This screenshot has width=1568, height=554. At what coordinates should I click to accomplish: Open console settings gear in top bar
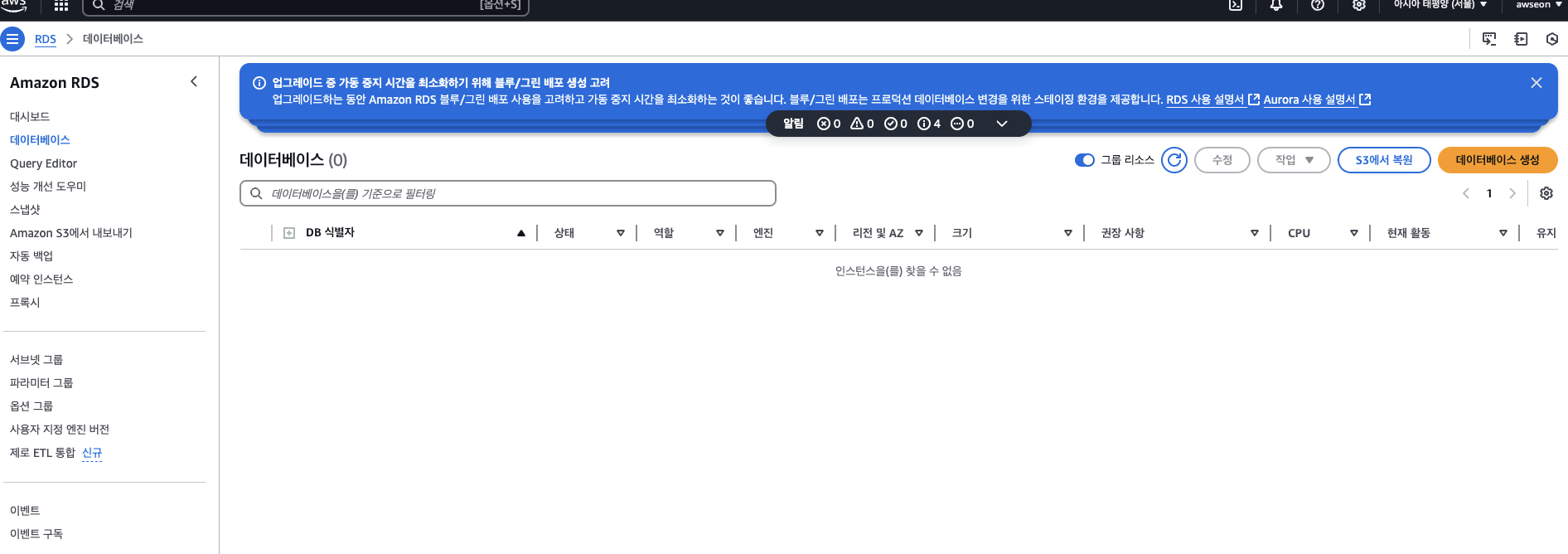[1359, 5]
